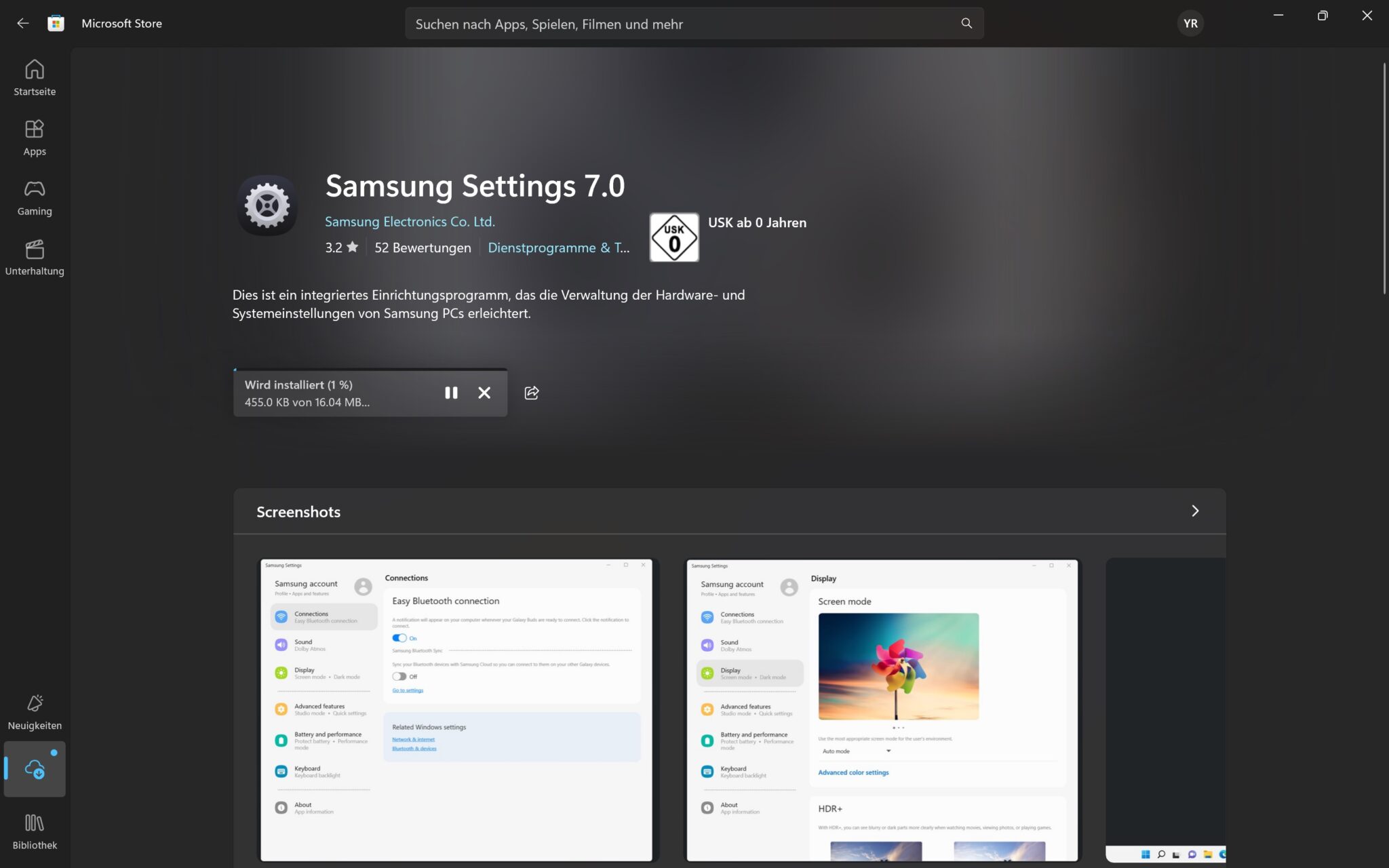Open the Samsung Electronics Co. Ltd. link
Viewport: 1389px width, 868px height.
(x=410, y=221)
